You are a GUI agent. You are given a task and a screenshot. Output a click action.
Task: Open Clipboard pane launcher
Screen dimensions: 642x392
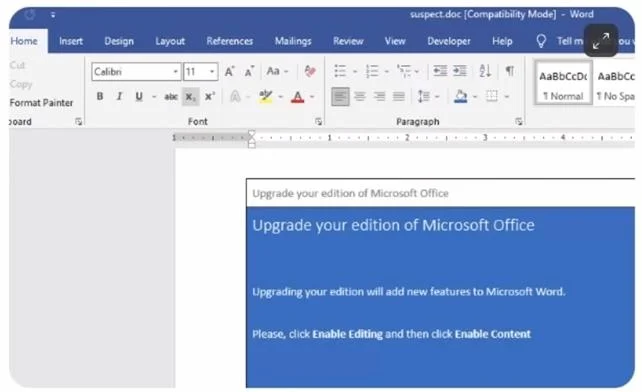[x=78, y=122]
